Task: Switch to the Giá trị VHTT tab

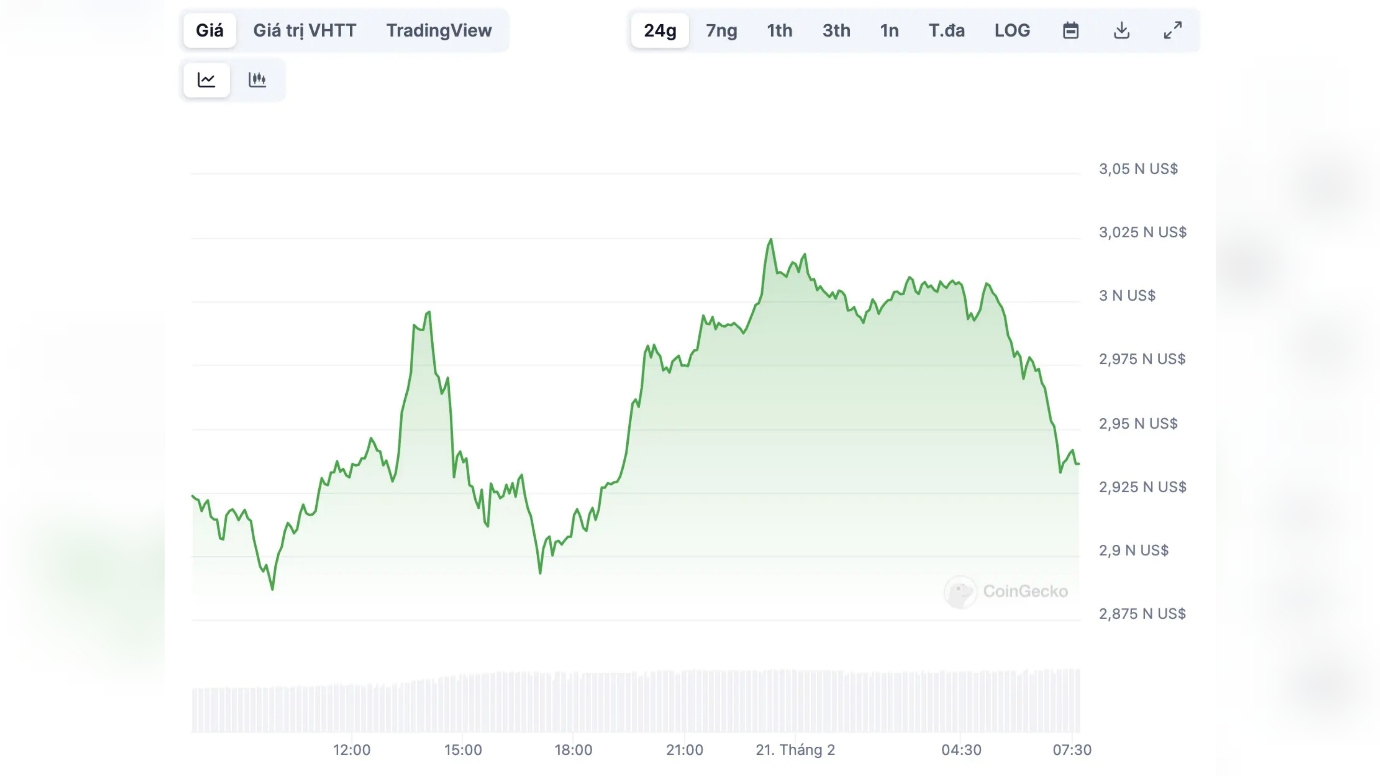Action: click(304, 30)
